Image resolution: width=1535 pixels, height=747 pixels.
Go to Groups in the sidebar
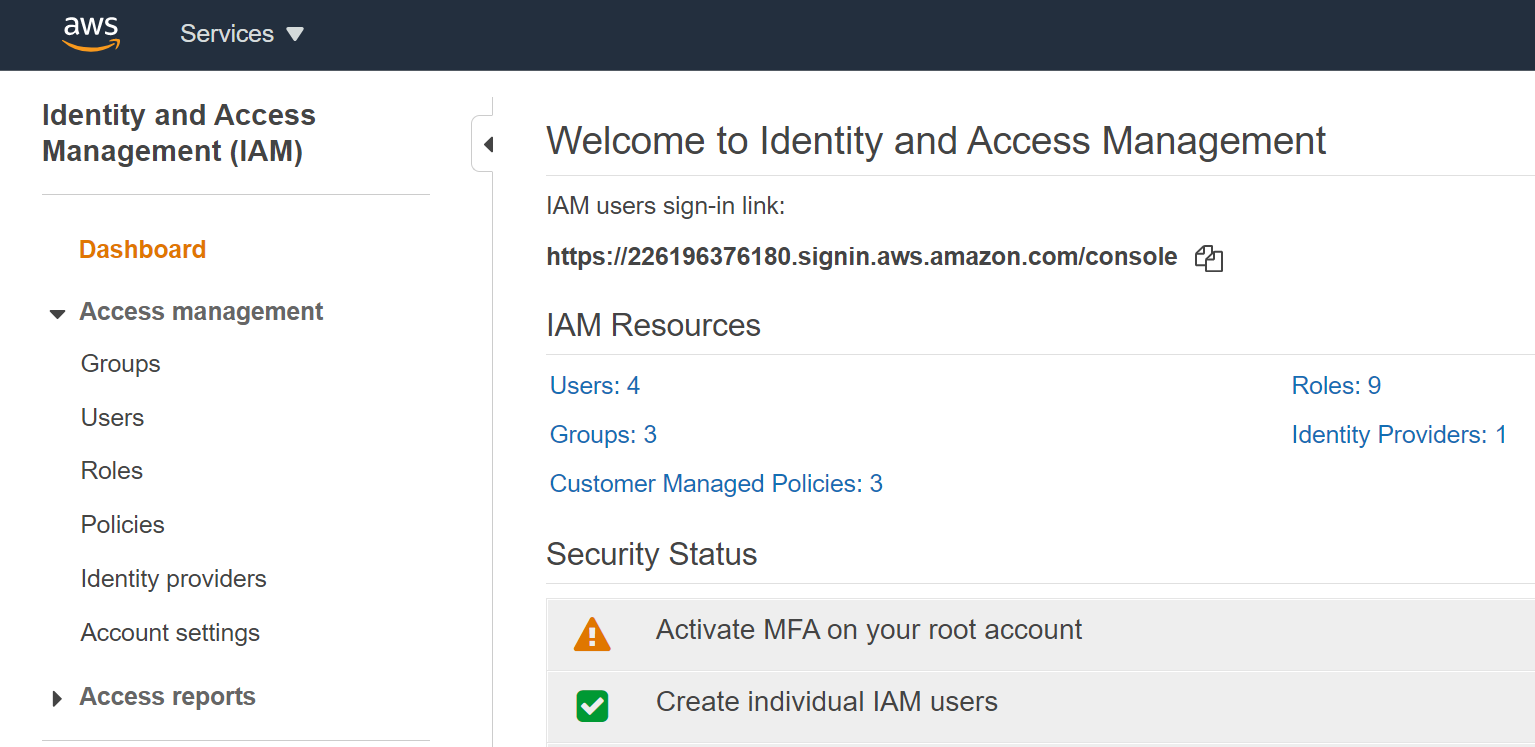point(120,364)
